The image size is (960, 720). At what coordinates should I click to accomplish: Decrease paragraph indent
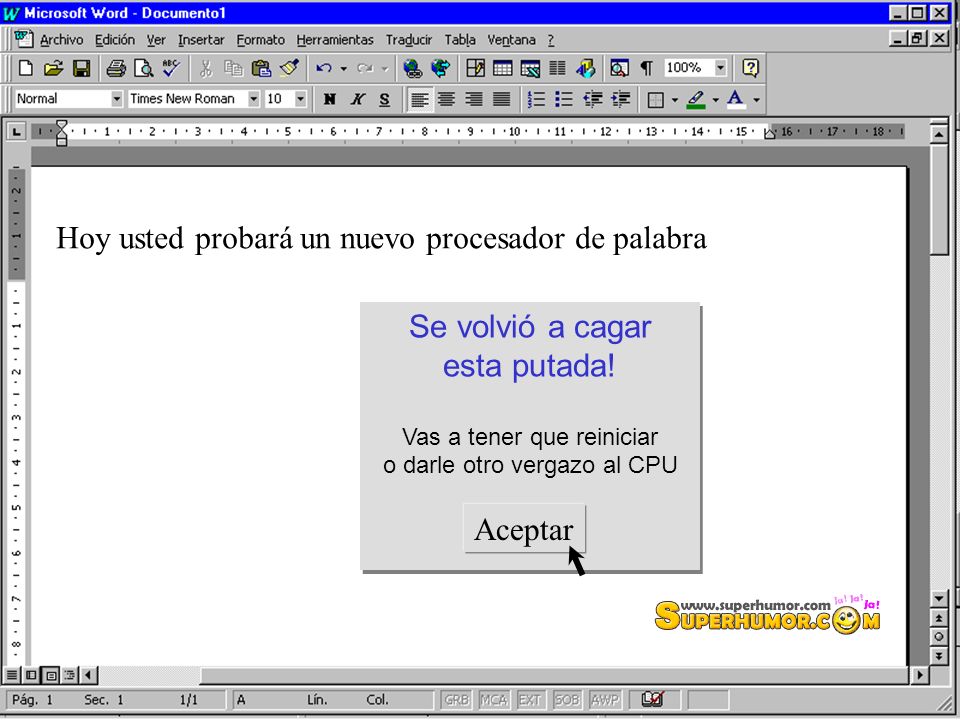(x=592, y=99)
